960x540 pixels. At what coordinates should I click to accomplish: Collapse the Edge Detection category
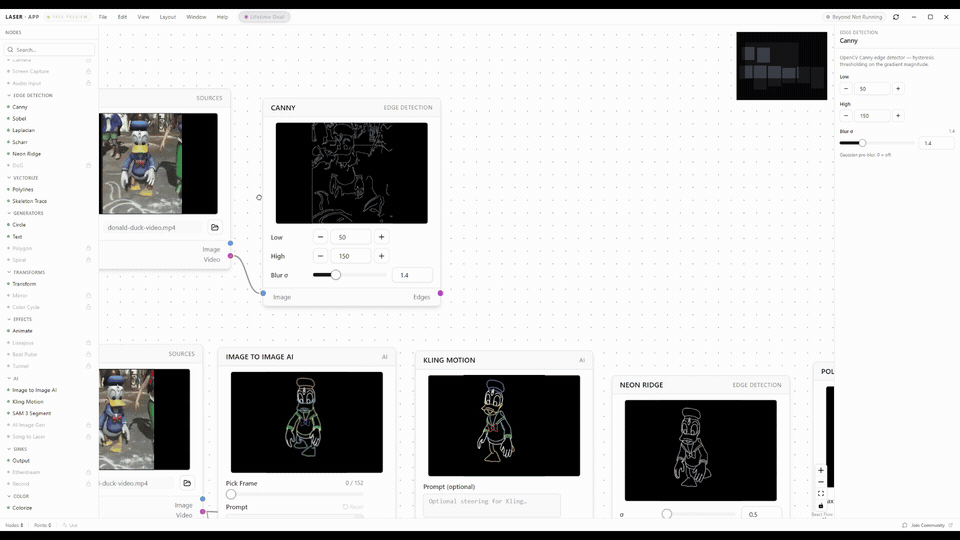click(30, 96)
